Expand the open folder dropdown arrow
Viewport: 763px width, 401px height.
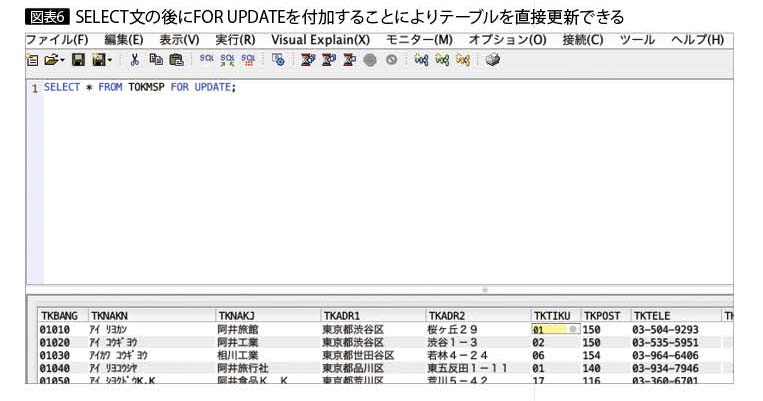61,61
